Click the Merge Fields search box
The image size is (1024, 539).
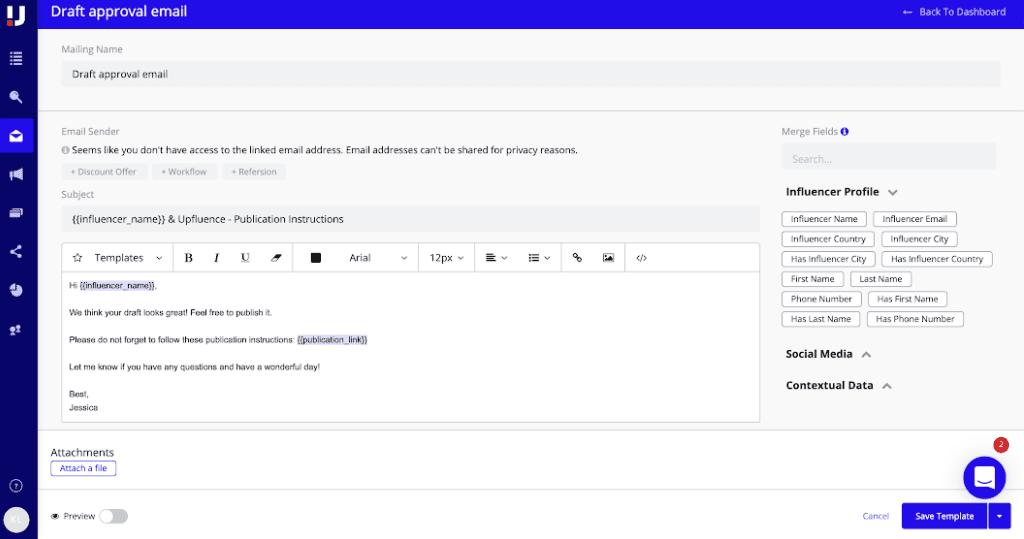(x=889, y=159)
